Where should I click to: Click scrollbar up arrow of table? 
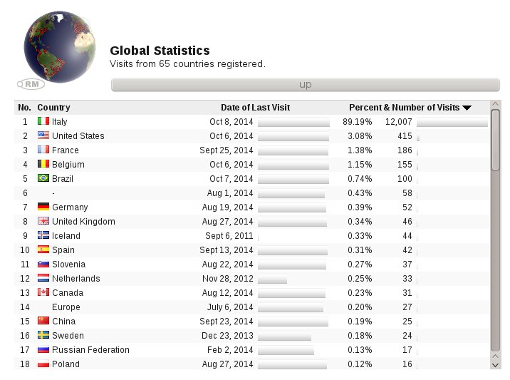[x=496, y=104]
